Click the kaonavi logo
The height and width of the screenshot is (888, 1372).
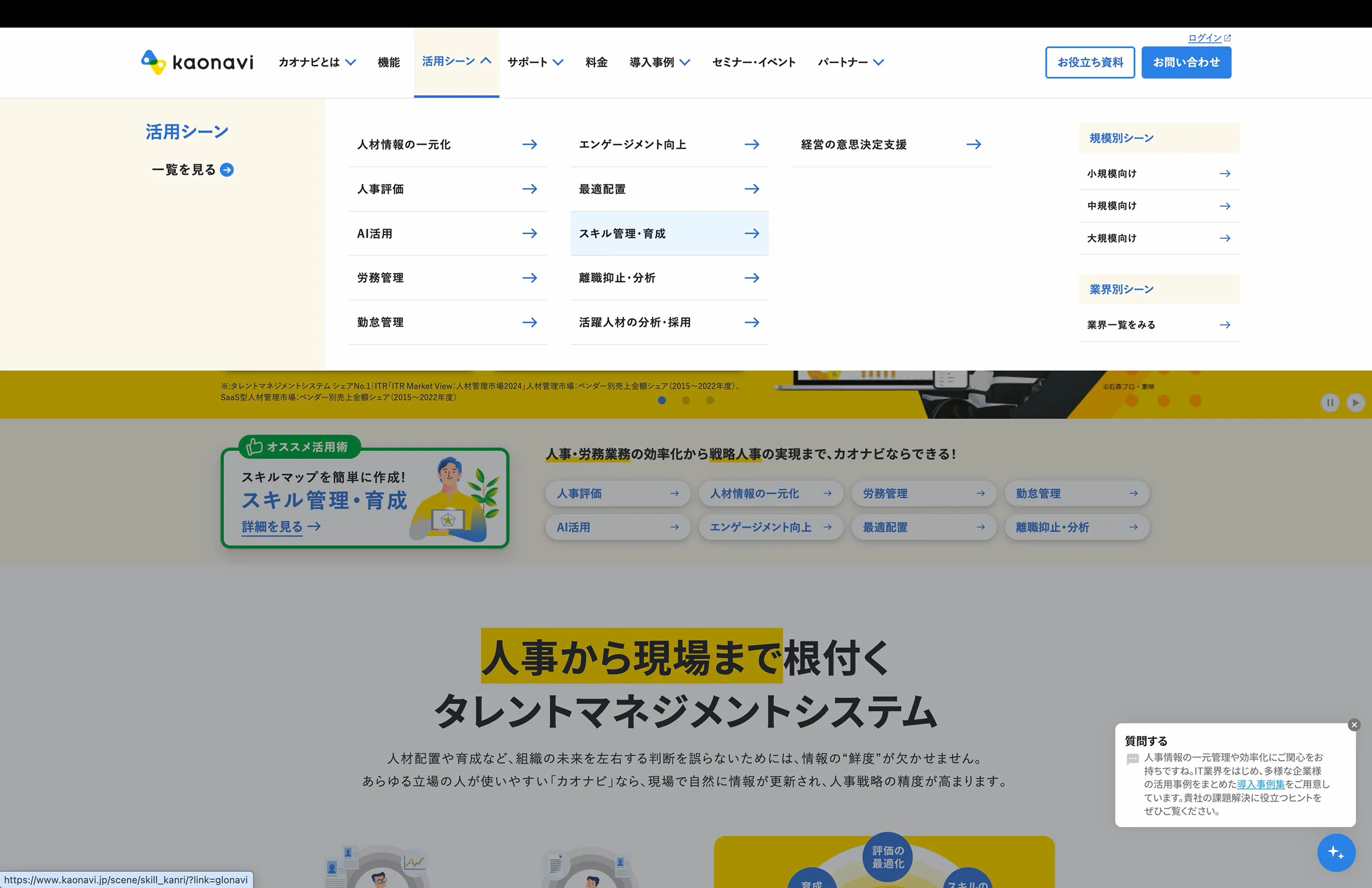point(197,62)
